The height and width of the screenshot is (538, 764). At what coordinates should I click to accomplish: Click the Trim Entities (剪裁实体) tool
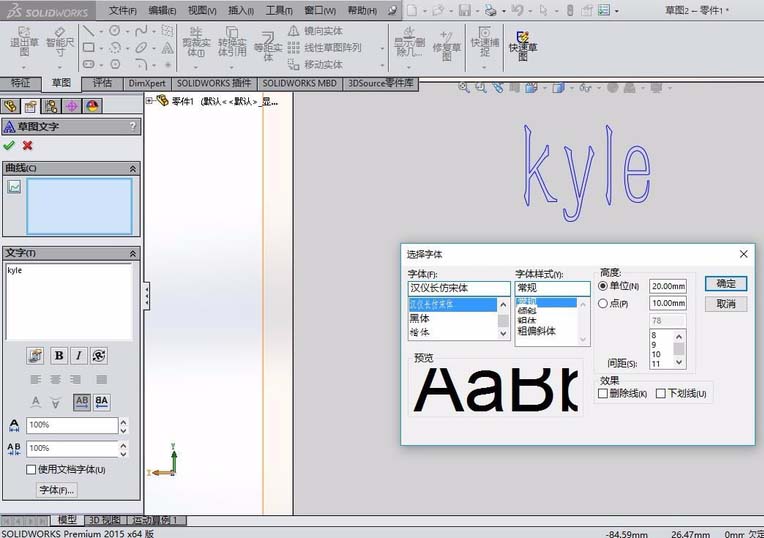coord(195,42)
